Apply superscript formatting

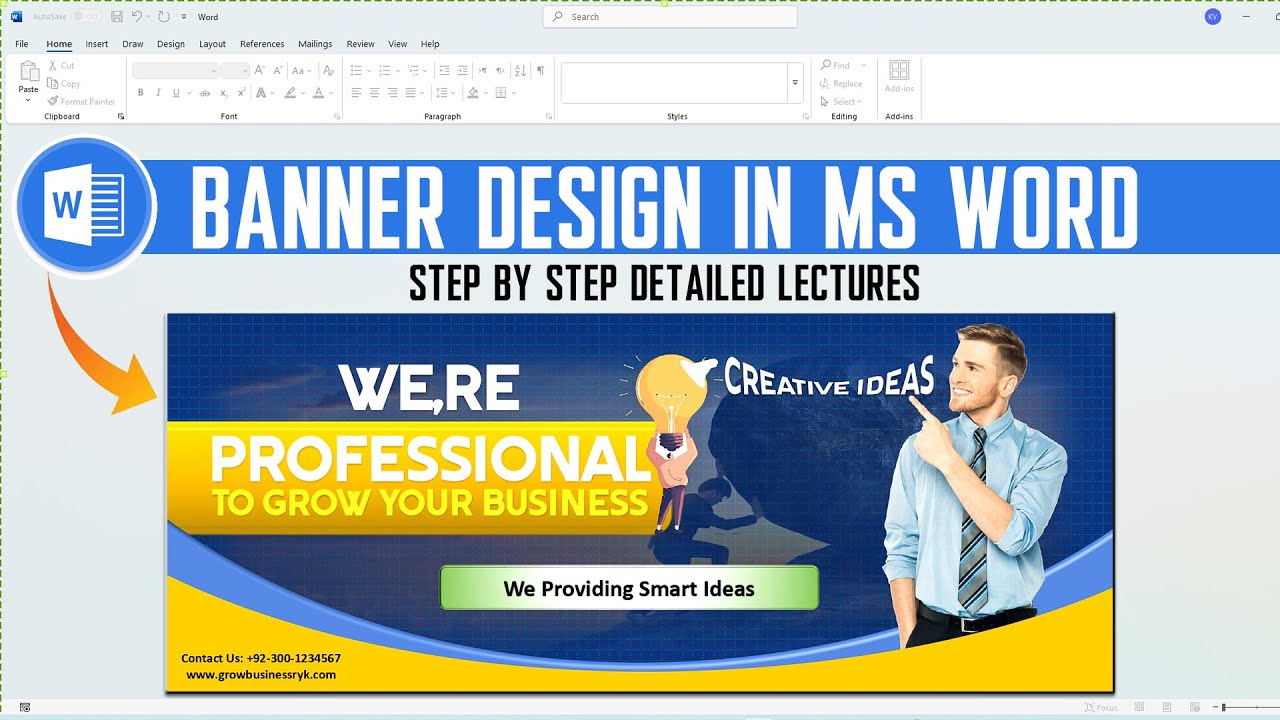pos(241,93)
